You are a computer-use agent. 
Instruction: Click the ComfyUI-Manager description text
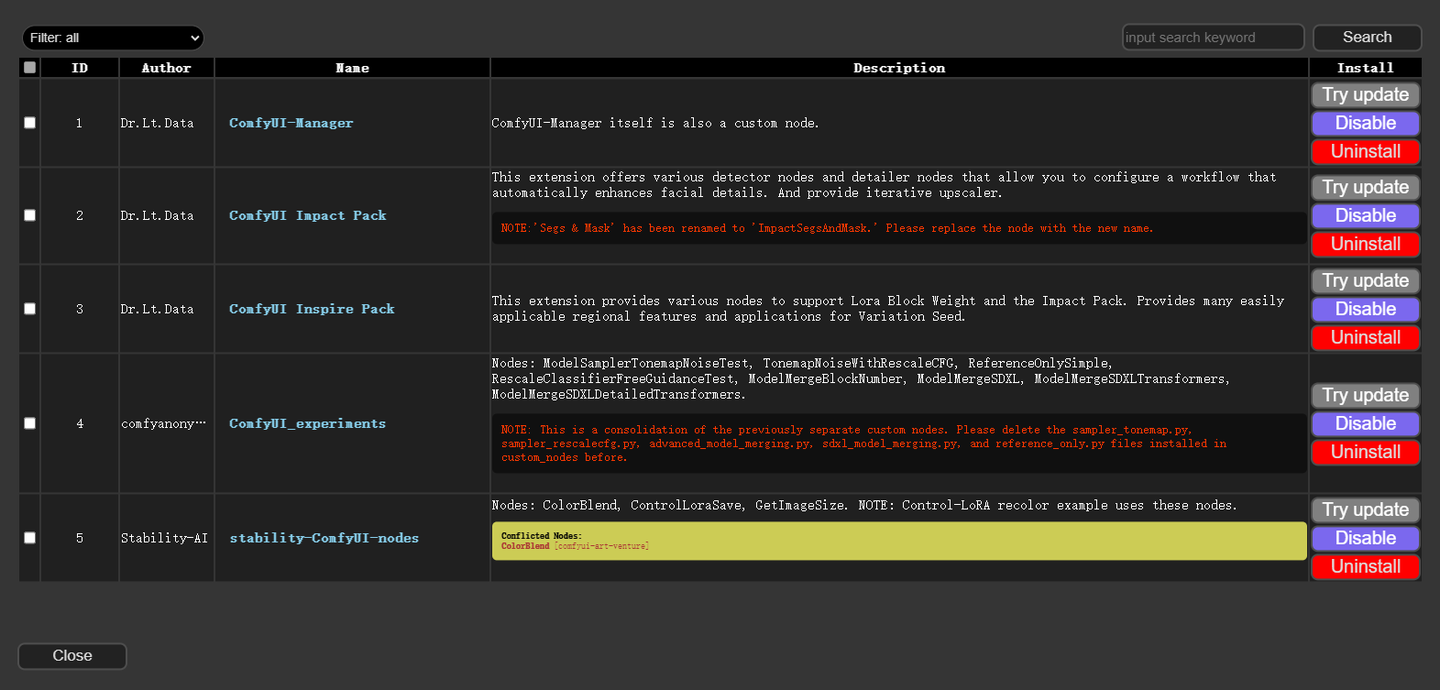[655, 123]
